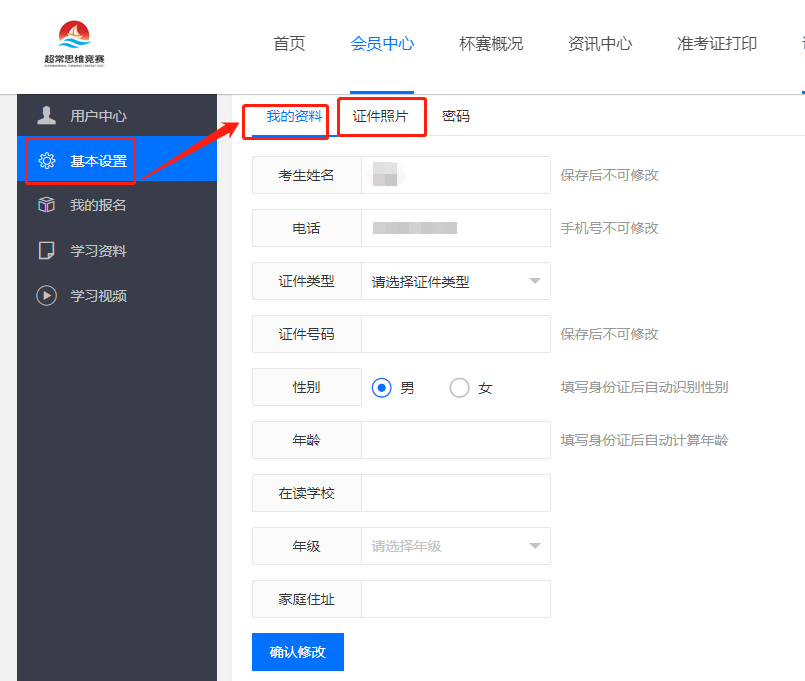Viewport: 805px width, 681px height.
Task: Click the 在读学校 input field
Action: tap(456, 493)
